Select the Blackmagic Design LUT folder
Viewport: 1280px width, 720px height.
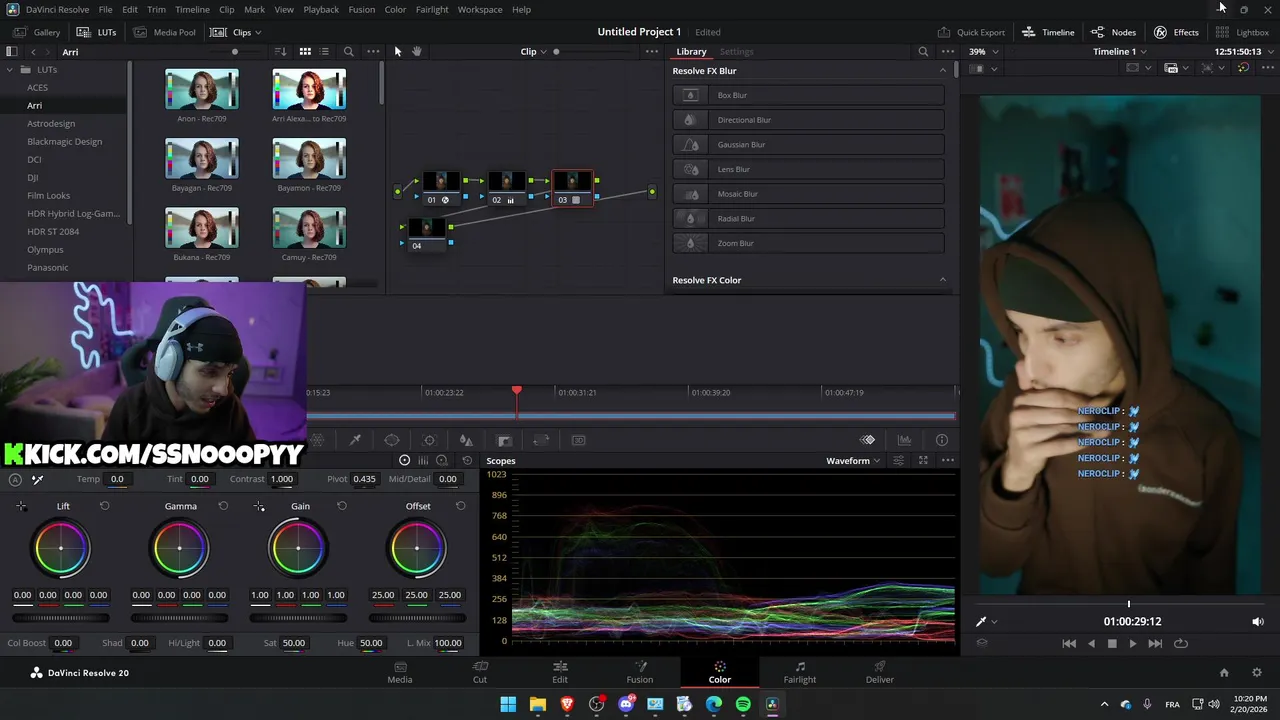click(x=64, y=141)
